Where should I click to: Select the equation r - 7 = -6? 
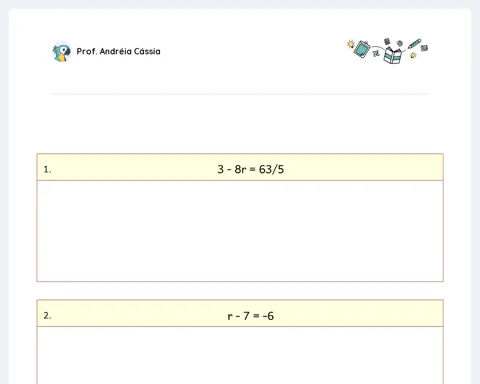pos(251,316)
